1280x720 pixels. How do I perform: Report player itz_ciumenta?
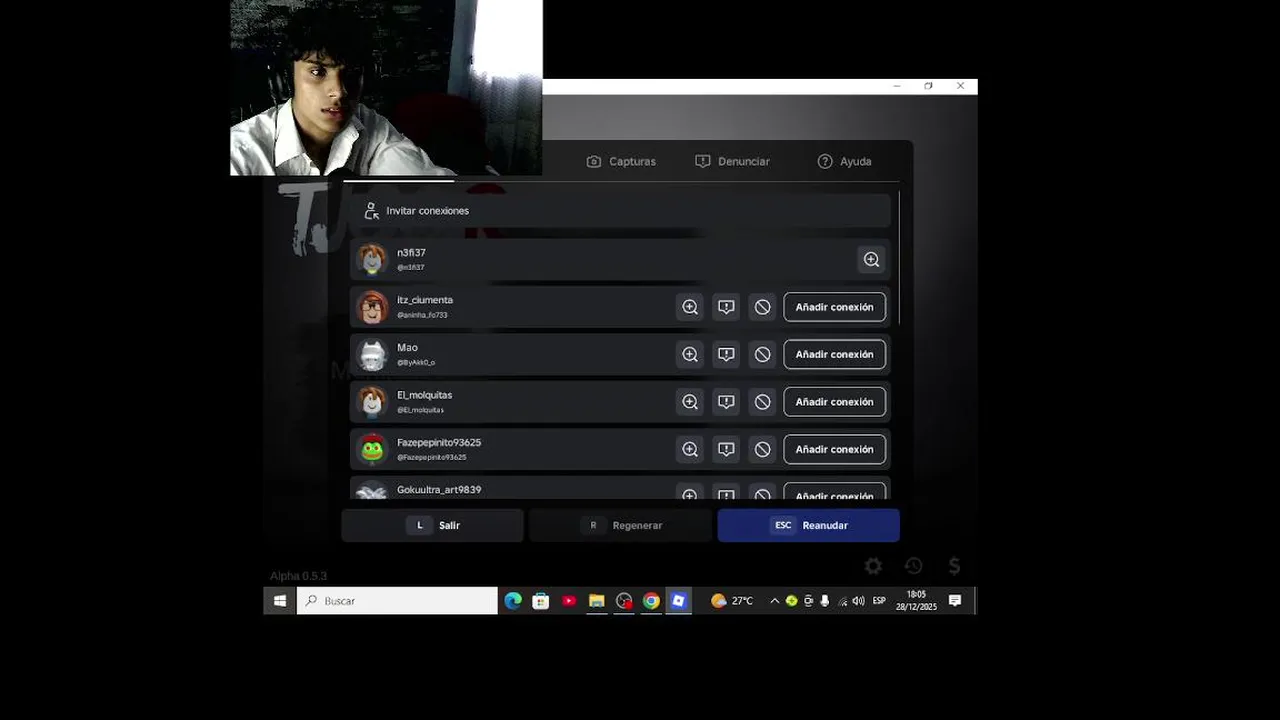point(726,307)
